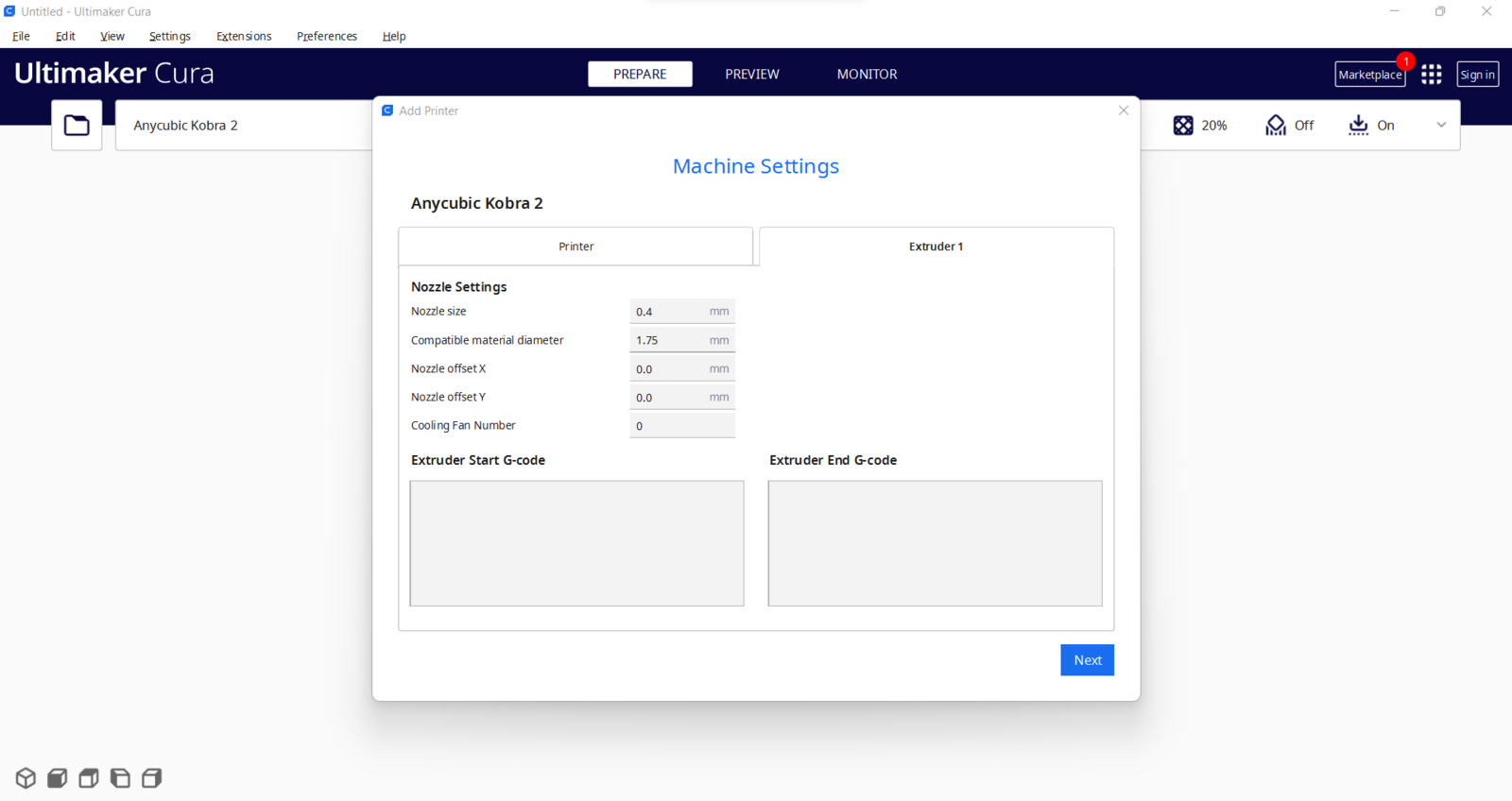Screen dimensions: 1512x801
Task: Click the support Off icon
Action: 1276,125
